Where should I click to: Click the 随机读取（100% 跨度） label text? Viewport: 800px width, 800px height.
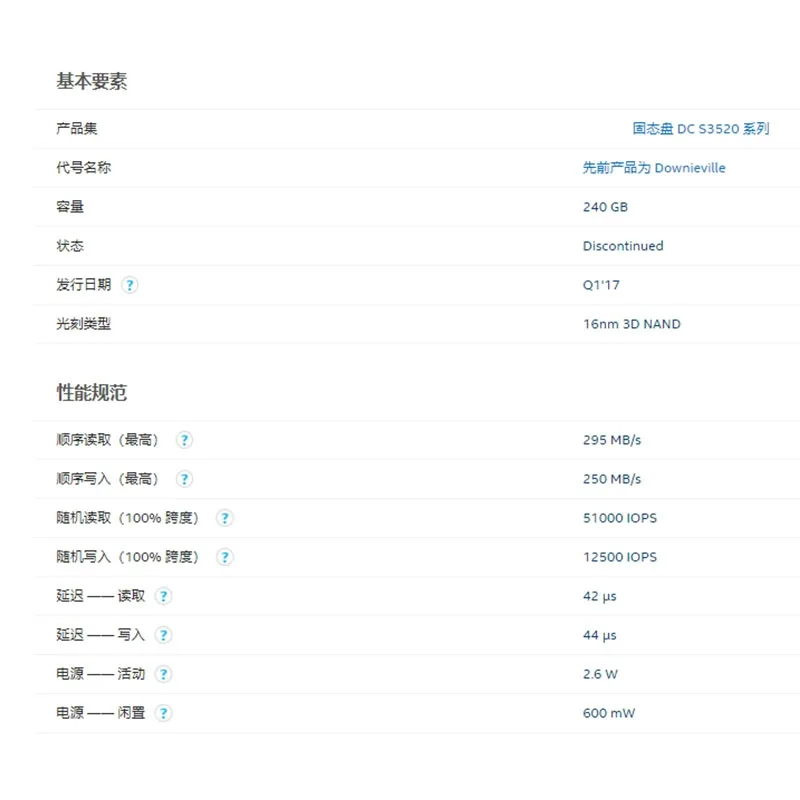[128, 518]
